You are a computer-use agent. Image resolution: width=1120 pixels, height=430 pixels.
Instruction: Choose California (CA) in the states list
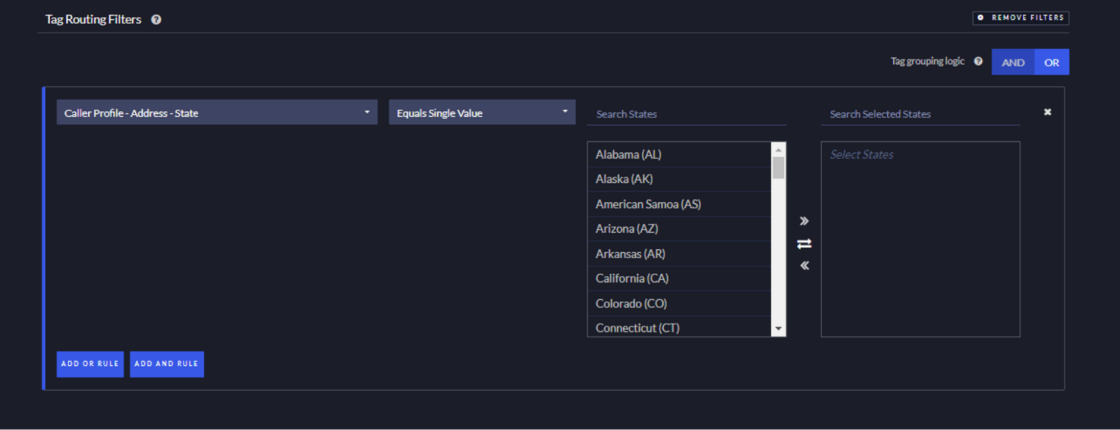(x=631, y=278)
